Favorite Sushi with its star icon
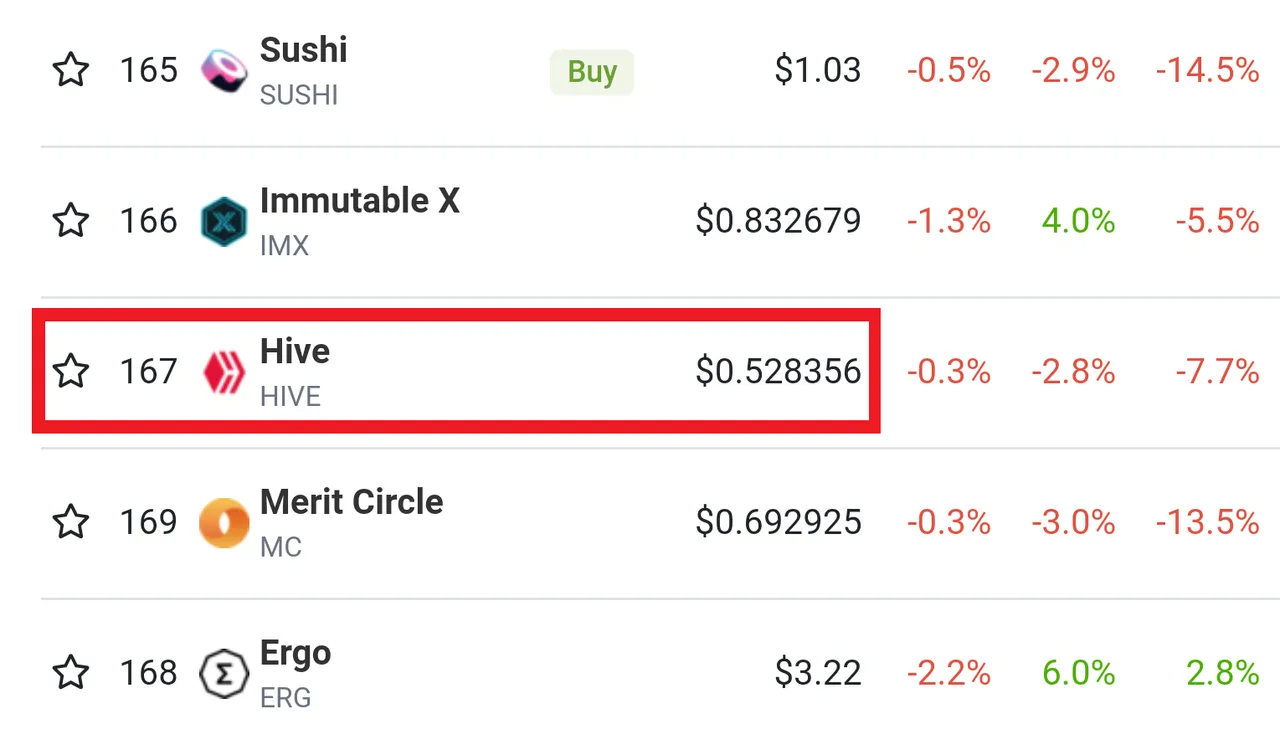 71,71
